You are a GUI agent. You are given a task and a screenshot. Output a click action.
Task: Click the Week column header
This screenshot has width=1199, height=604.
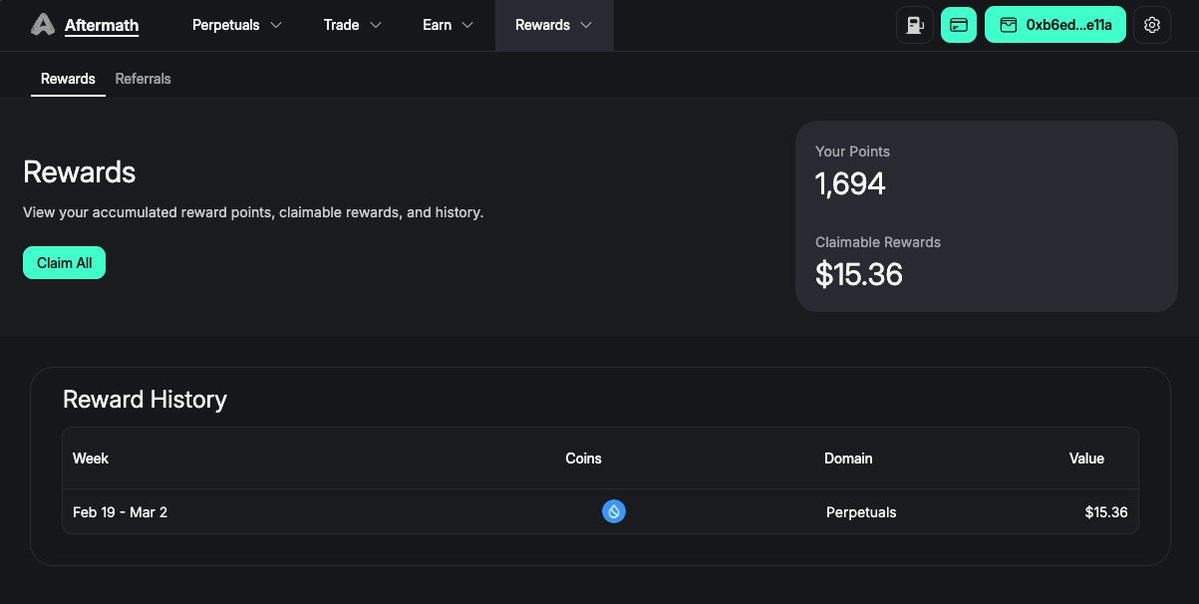(x=90, y=458)
